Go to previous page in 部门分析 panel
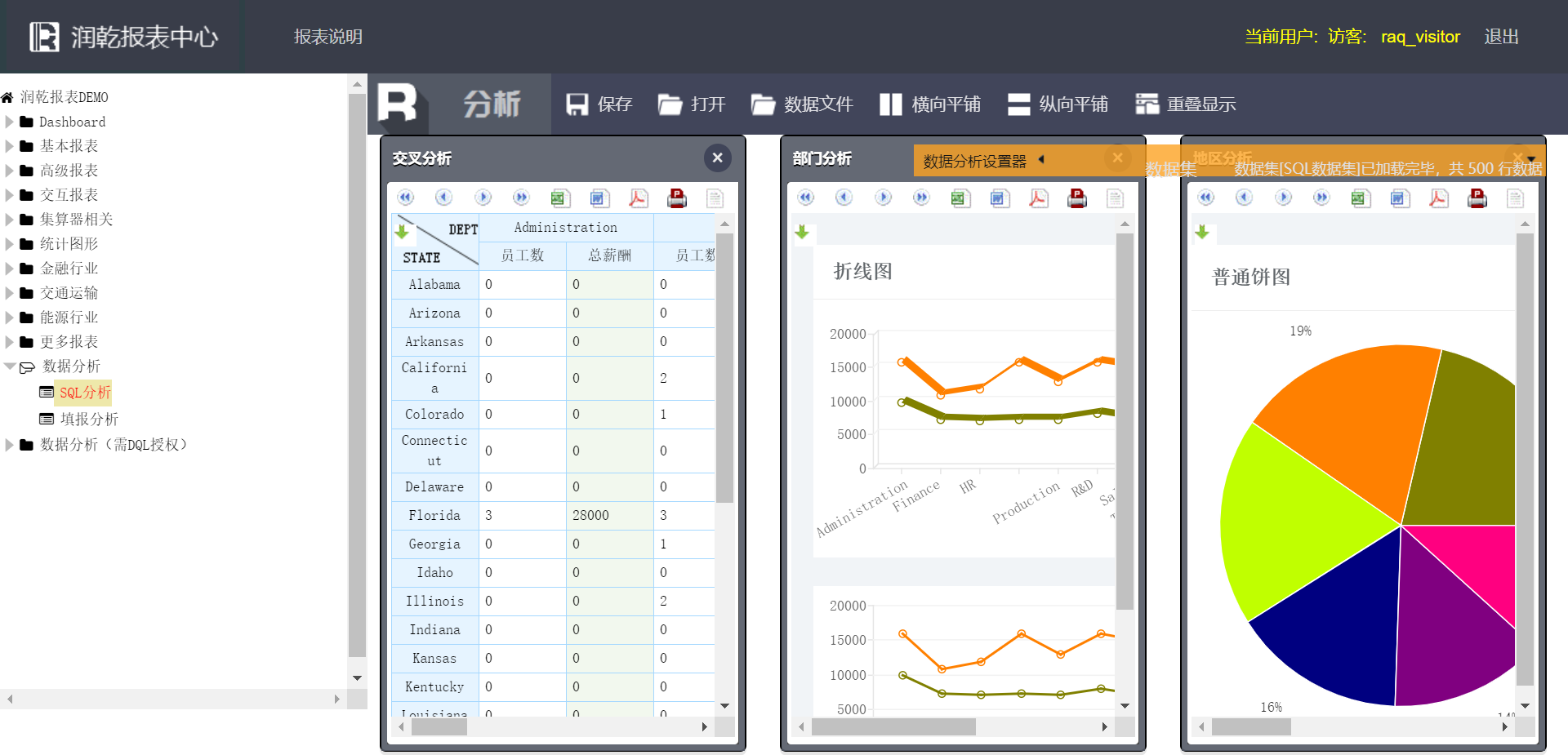The image size is (1568, 755). click(844, 198)
